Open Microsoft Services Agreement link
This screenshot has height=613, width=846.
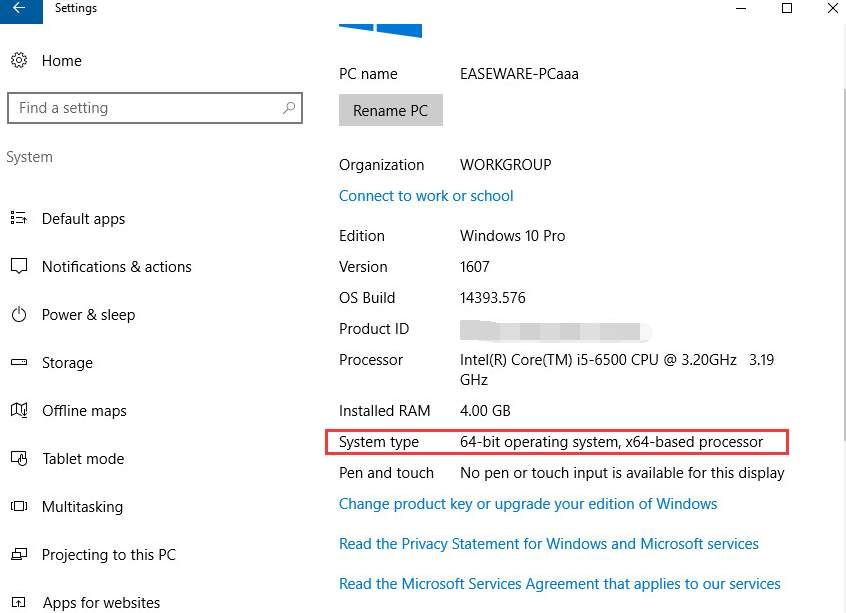pos(559,584)
